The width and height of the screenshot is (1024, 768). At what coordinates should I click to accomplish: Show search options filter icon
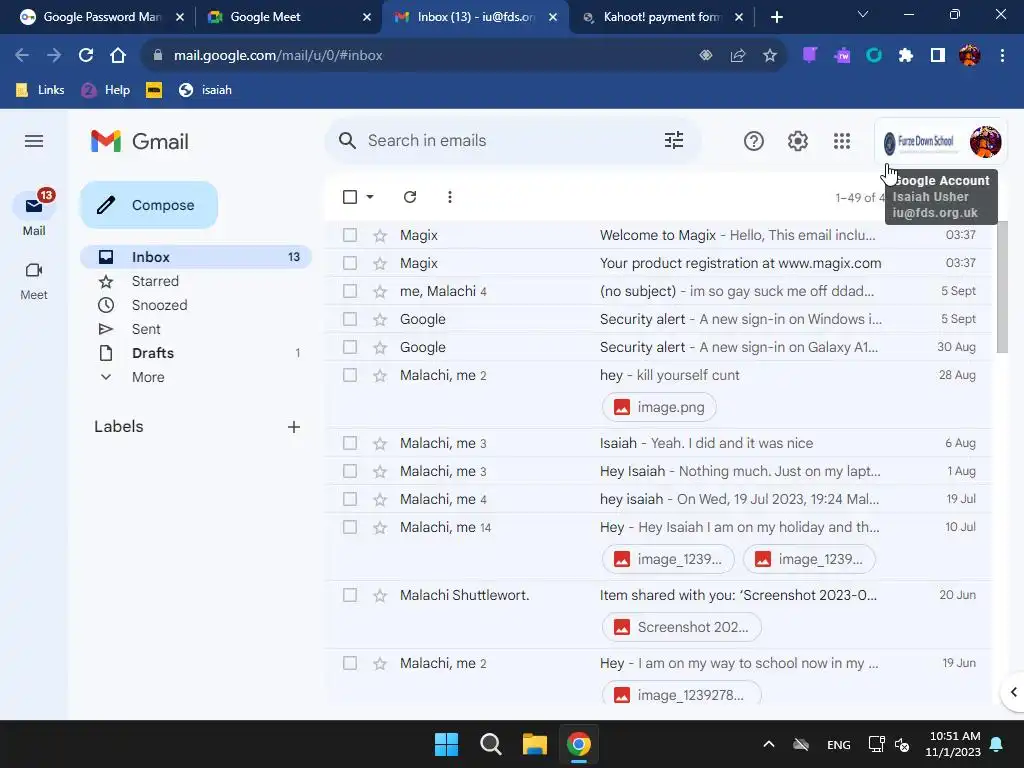pos(674,140)
